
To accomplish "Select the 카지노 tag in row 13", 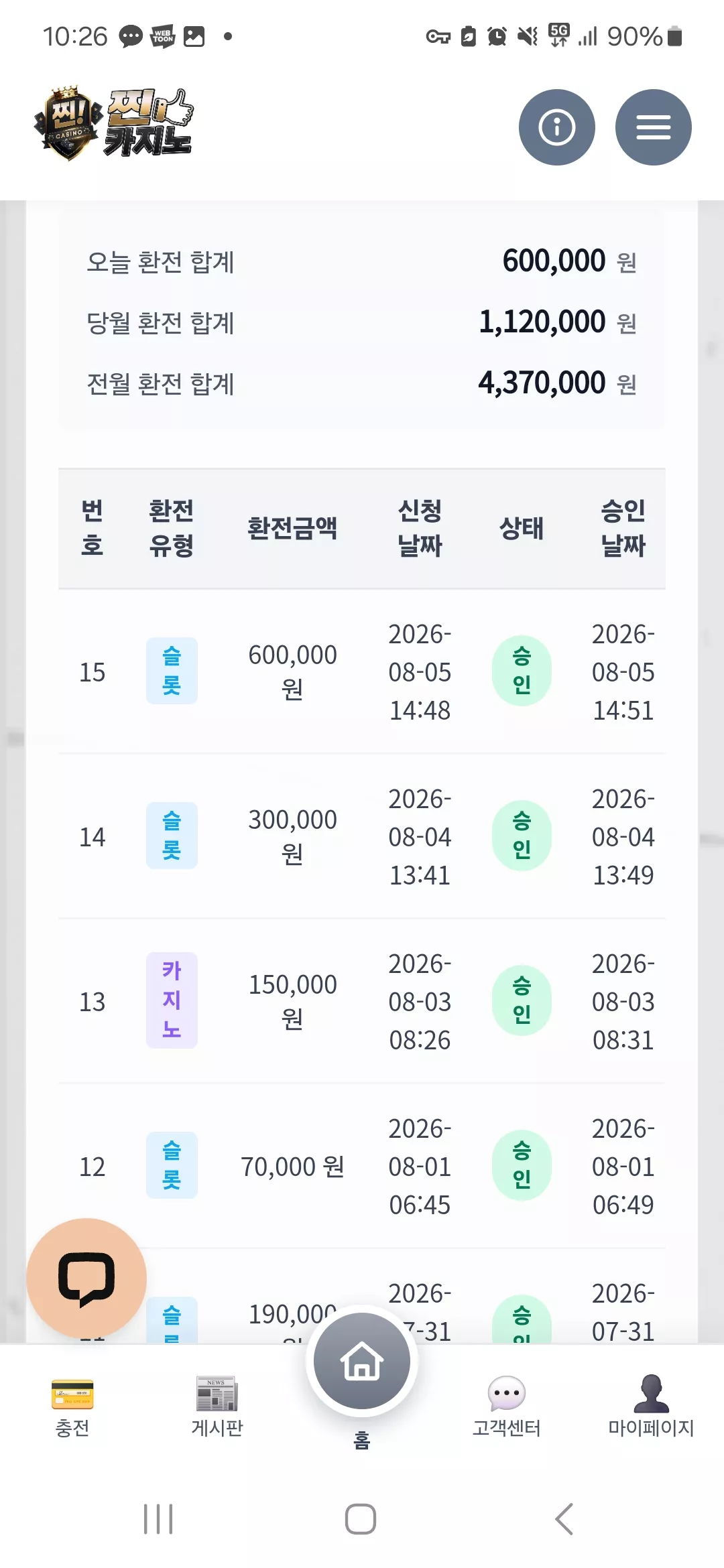I will coord(172,1000).
